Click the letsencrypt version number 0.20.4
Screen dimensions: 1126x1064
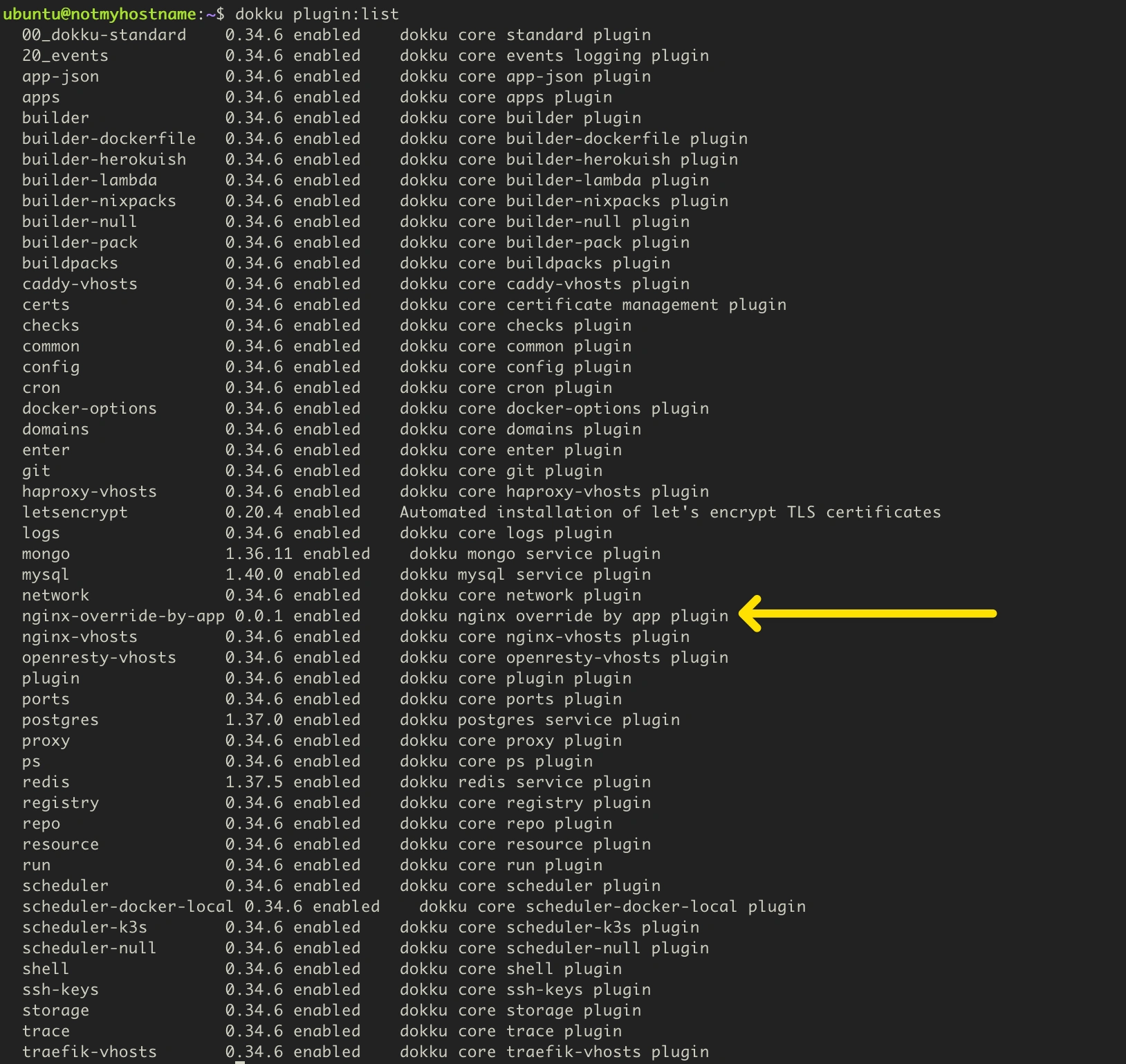[x=254, y=512]
